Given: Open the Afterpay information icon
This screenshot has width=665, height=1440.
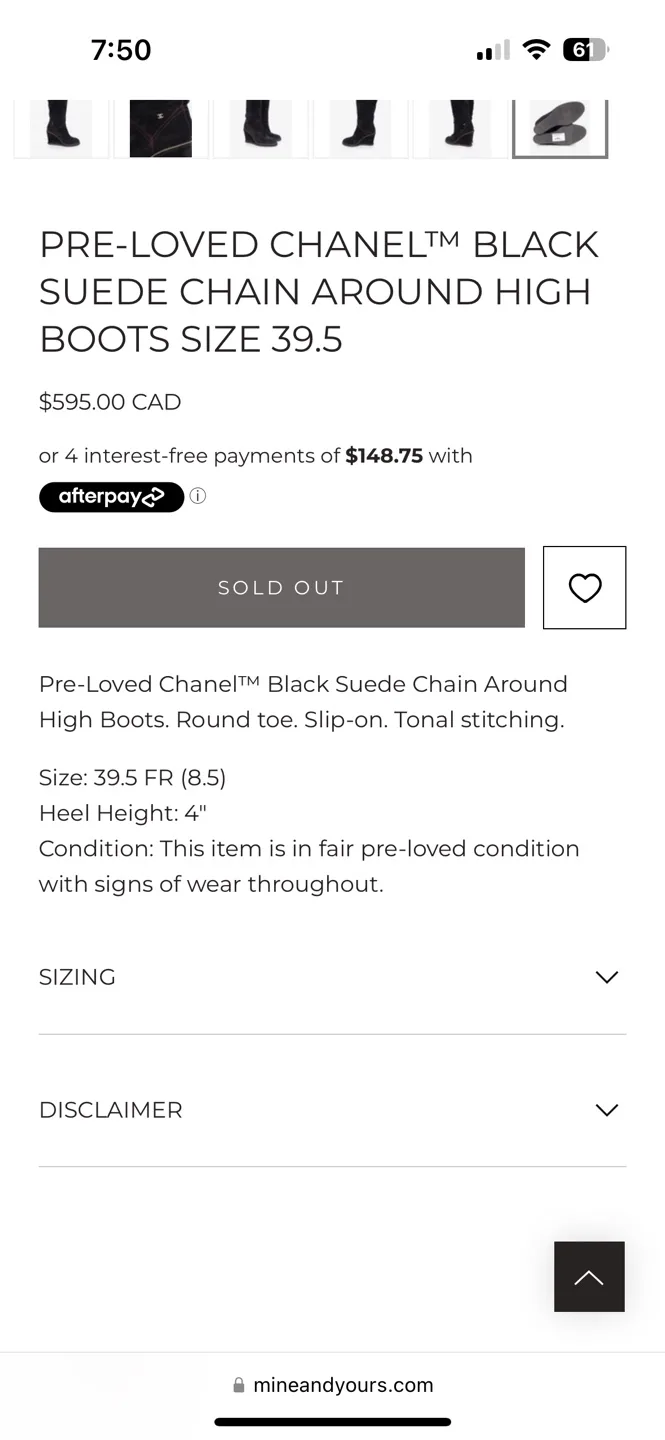Looking at the screenshot, I should coord(197,496).
